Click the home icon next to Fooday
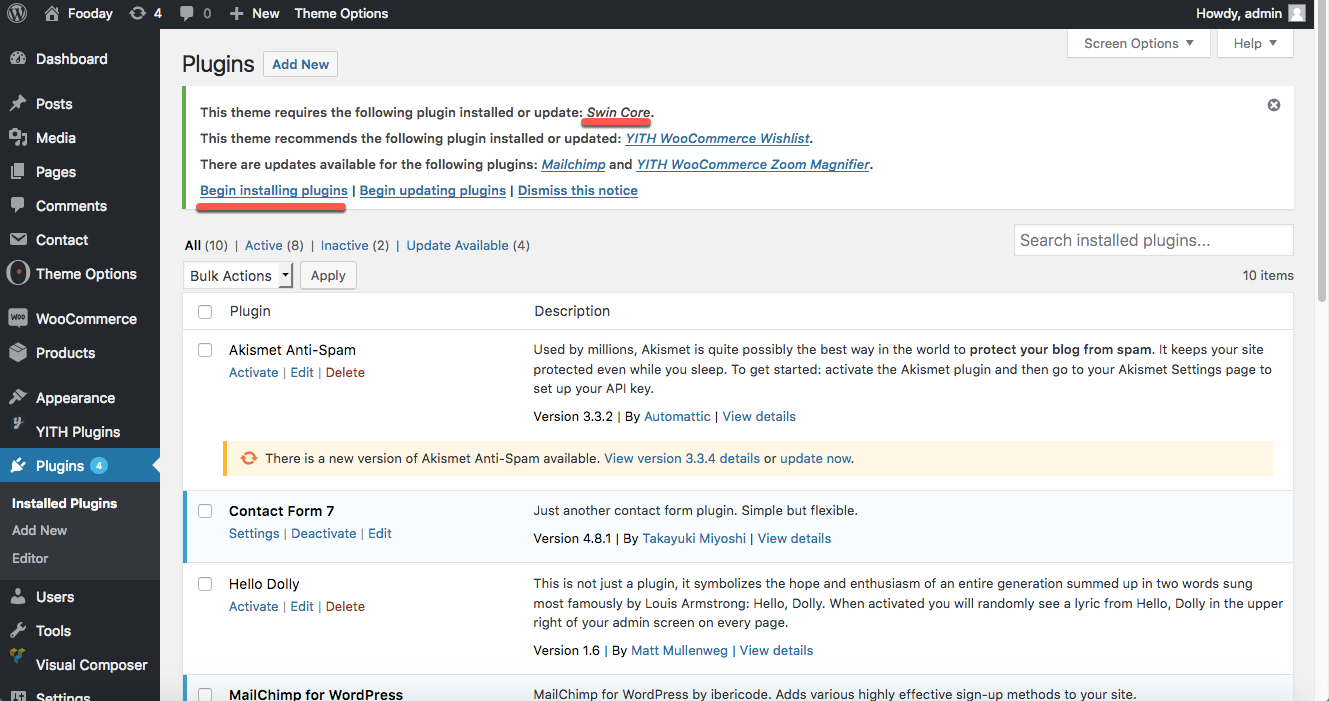Image resolution: width=1329 pixels, height=701 pixels. coord(52,14)
